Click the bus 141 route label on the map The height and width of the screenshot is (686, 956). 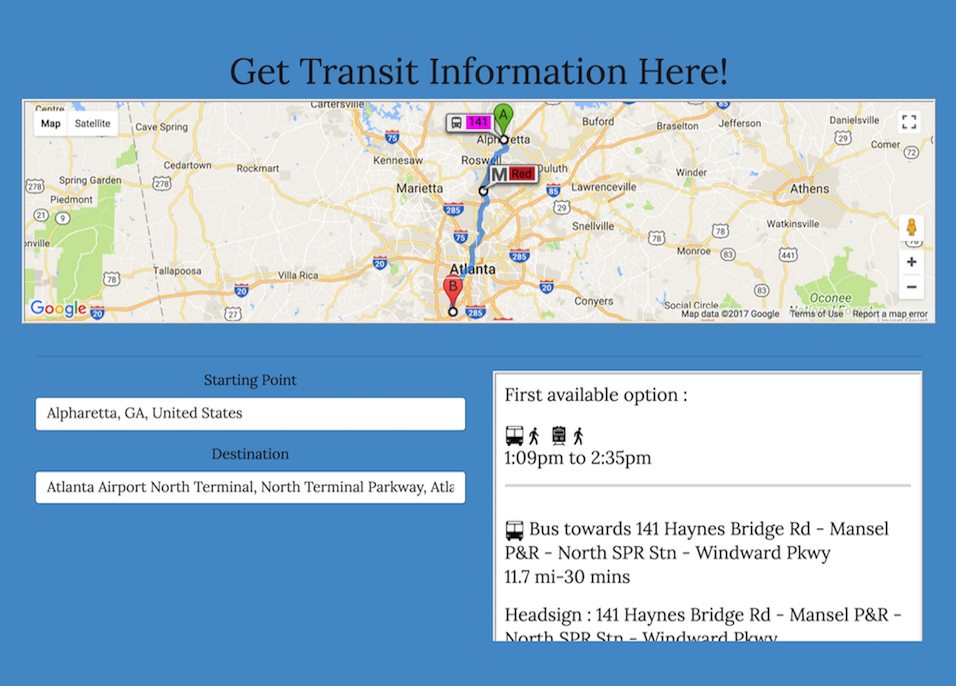(469, 122)
